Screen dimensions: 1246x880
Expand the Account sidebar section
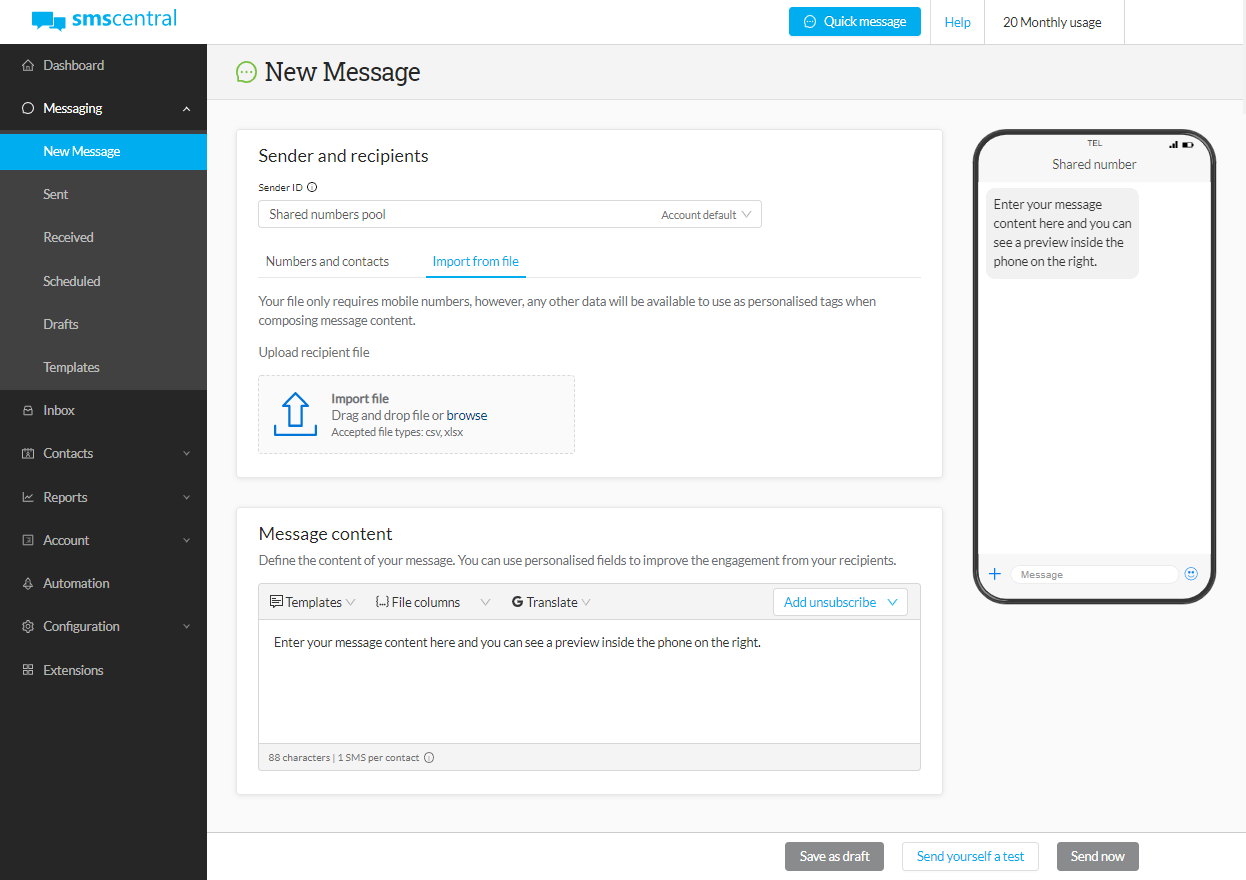click(x=186, y=540)
